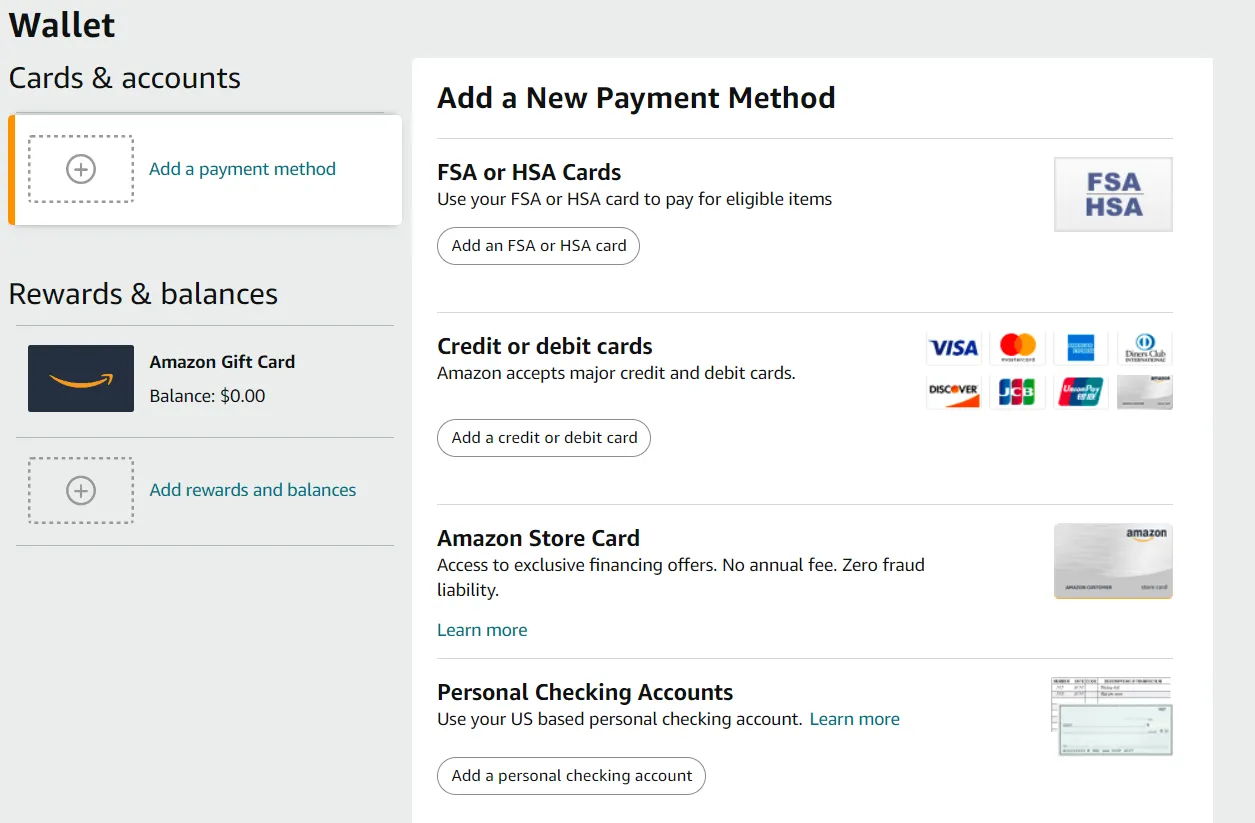This screenshot has height=823, width=1255.
Task: Click the plus icon for payment method
Action: 81,169
